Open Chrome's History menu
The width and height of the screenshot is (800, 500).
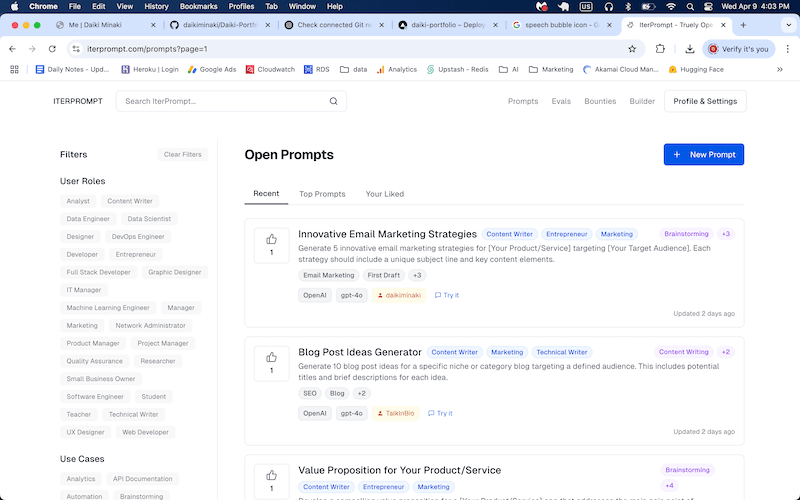click(x=156, y=7)
